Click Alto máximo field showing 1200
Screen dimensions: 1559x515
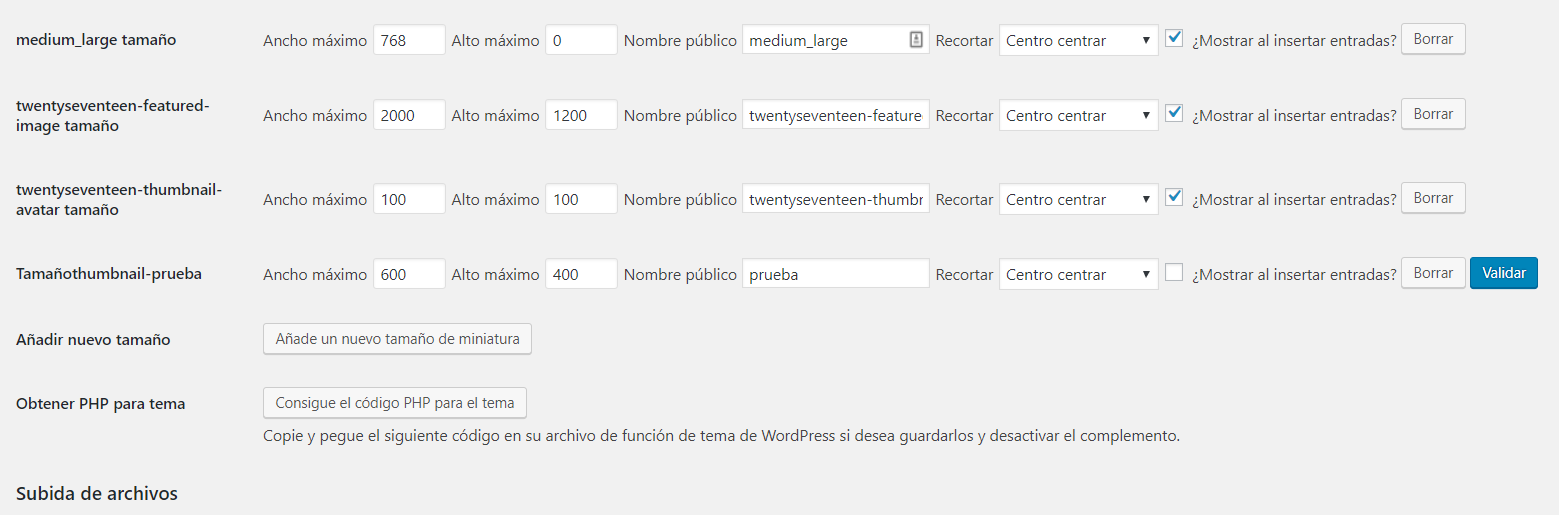click(580, 116)
